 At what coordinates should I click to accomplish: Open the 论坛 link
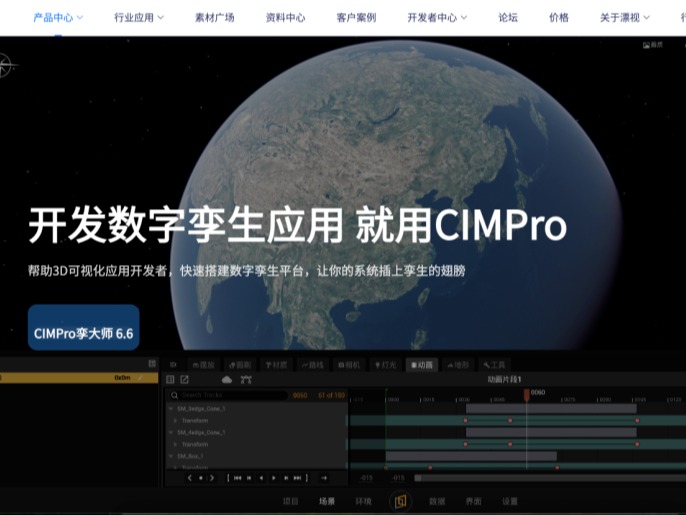click(x=508, y=18)
